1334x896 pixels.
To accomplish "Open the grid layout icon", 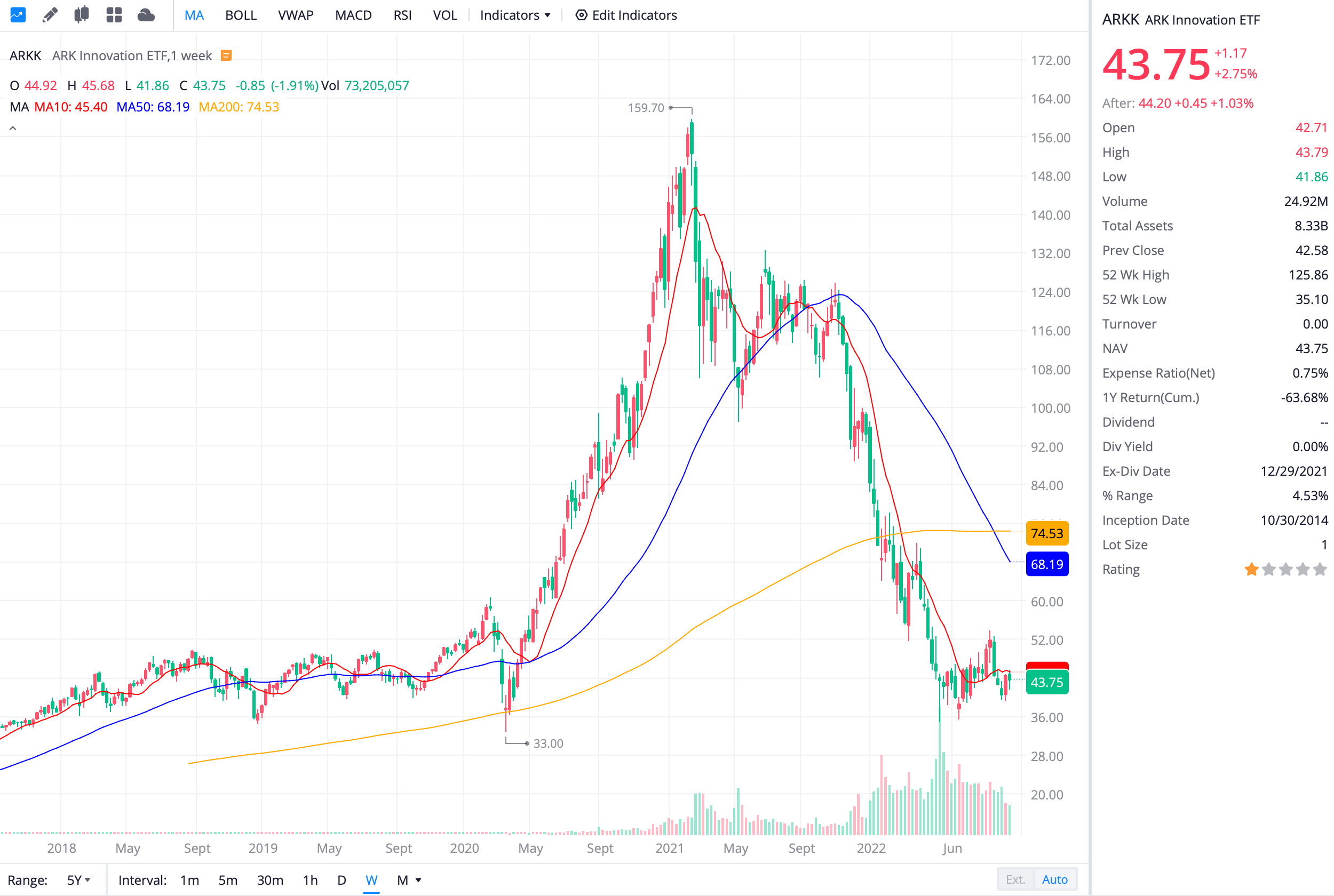I will point(114,15).
